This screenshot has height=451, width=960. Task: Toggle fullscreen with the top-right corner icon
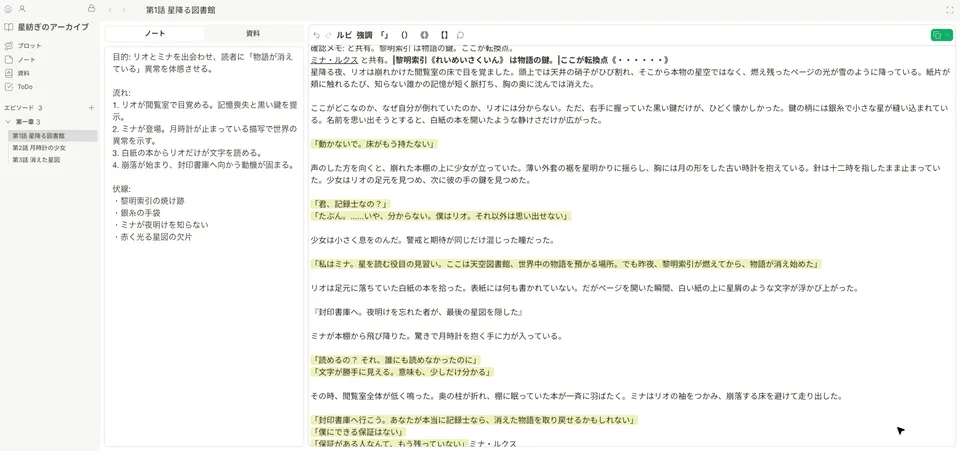point(950,10)
